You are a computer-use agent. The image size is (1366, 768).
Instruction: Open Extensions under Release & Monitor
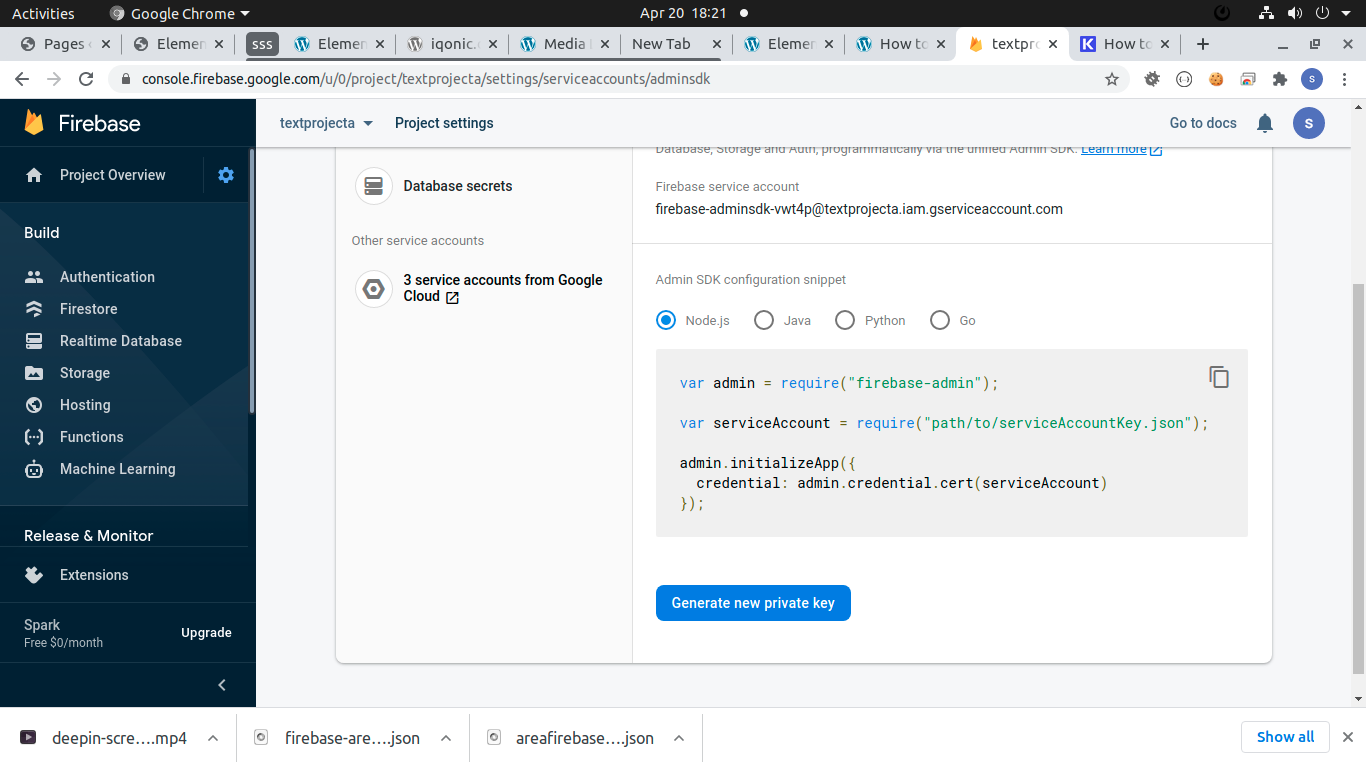point(94,575)
